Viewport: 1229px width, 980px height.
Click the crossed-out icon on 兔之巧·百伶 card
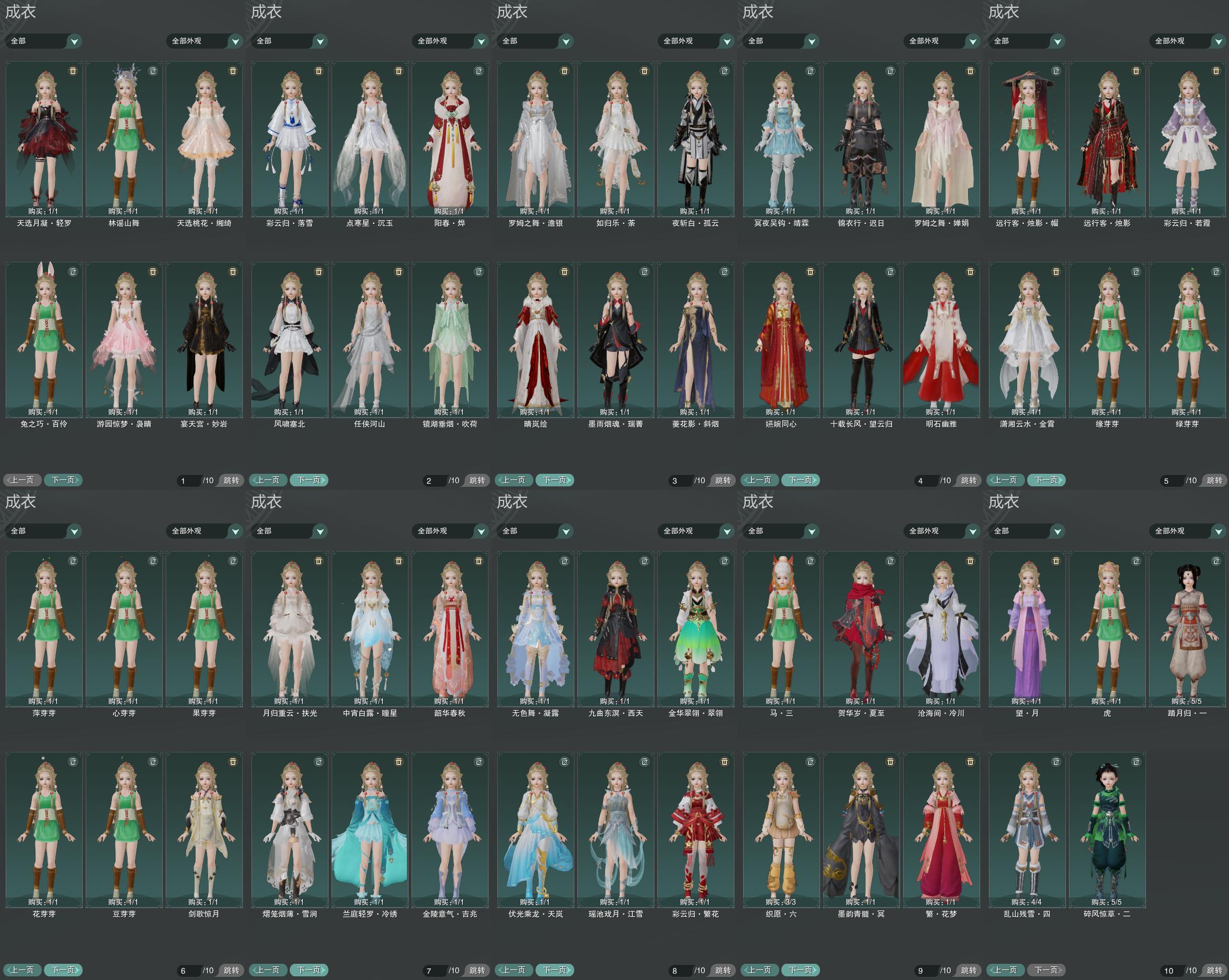tap(73, 271)
